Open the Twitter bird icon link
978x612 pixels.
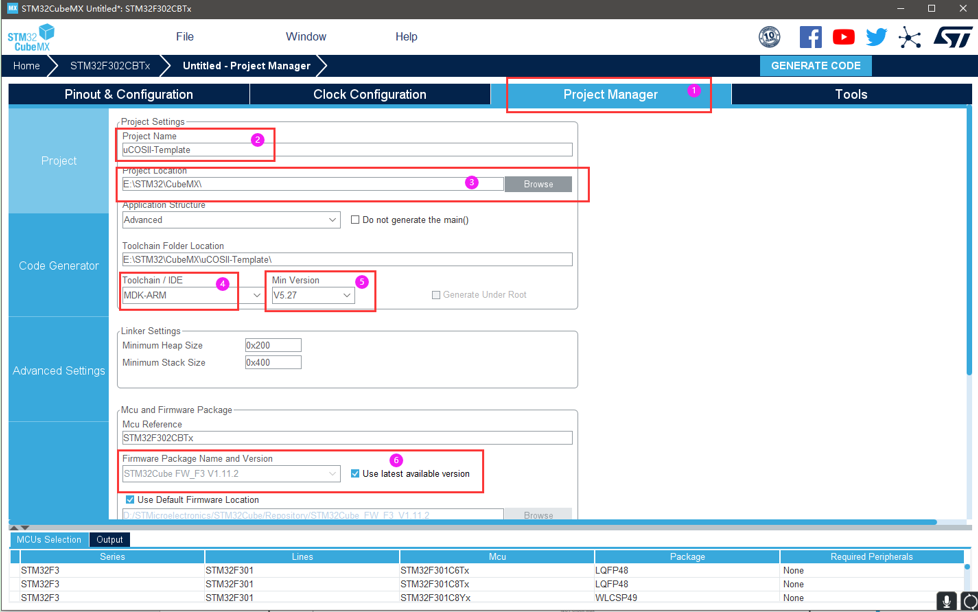tap(876, 37)
